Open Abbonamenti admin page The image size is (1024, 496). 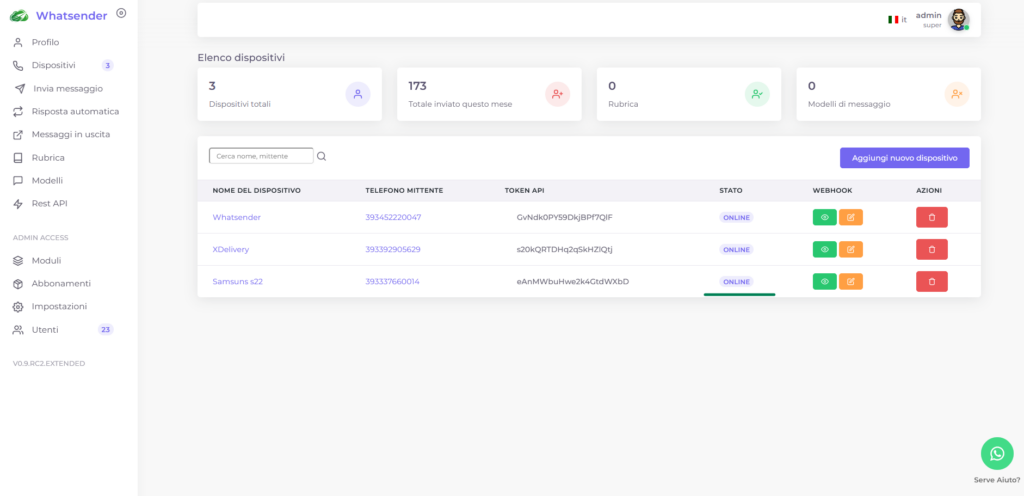61,283
